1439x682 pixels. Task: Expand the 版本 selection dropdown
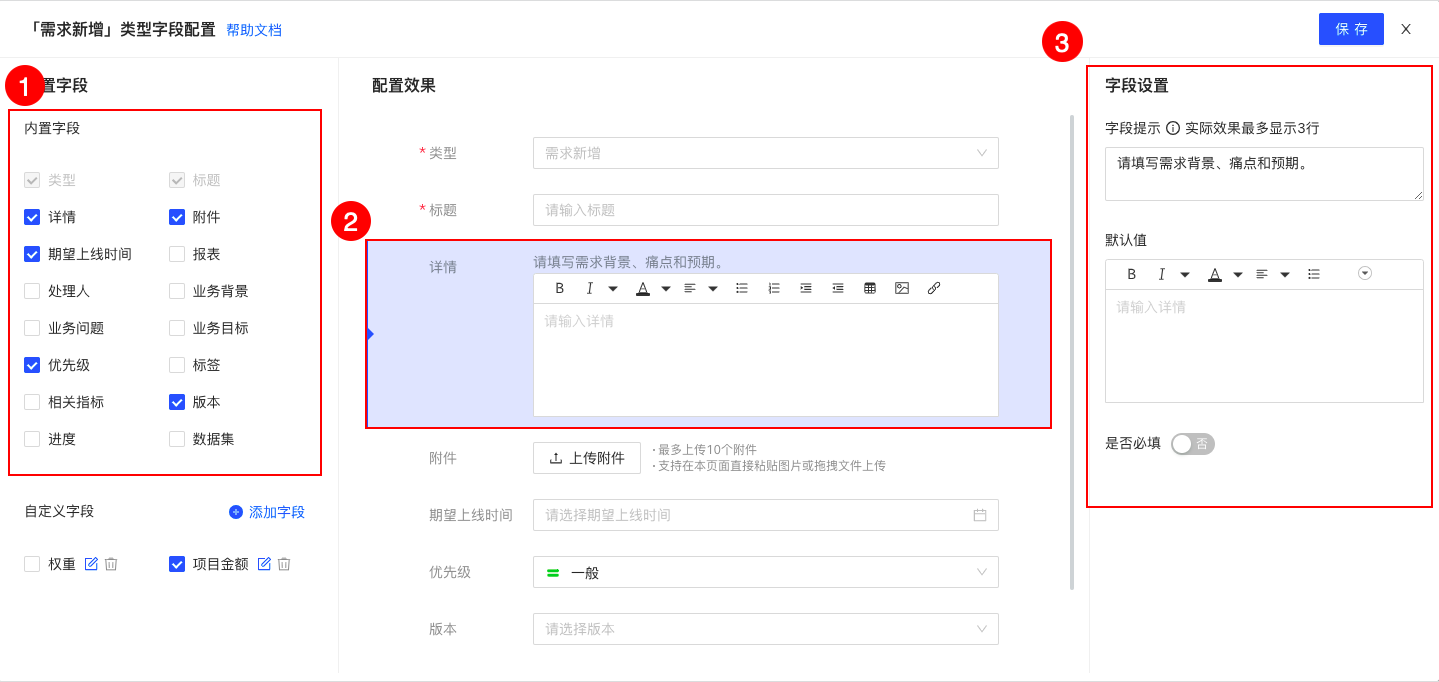765,629
